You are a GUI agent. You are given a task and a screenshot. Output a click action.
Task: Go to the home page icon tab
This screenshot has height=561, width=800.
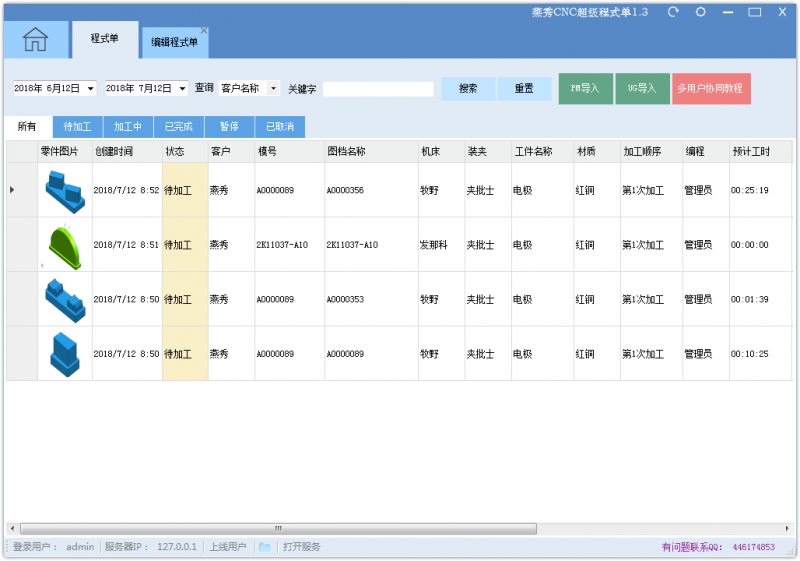(x=35, y=40)
